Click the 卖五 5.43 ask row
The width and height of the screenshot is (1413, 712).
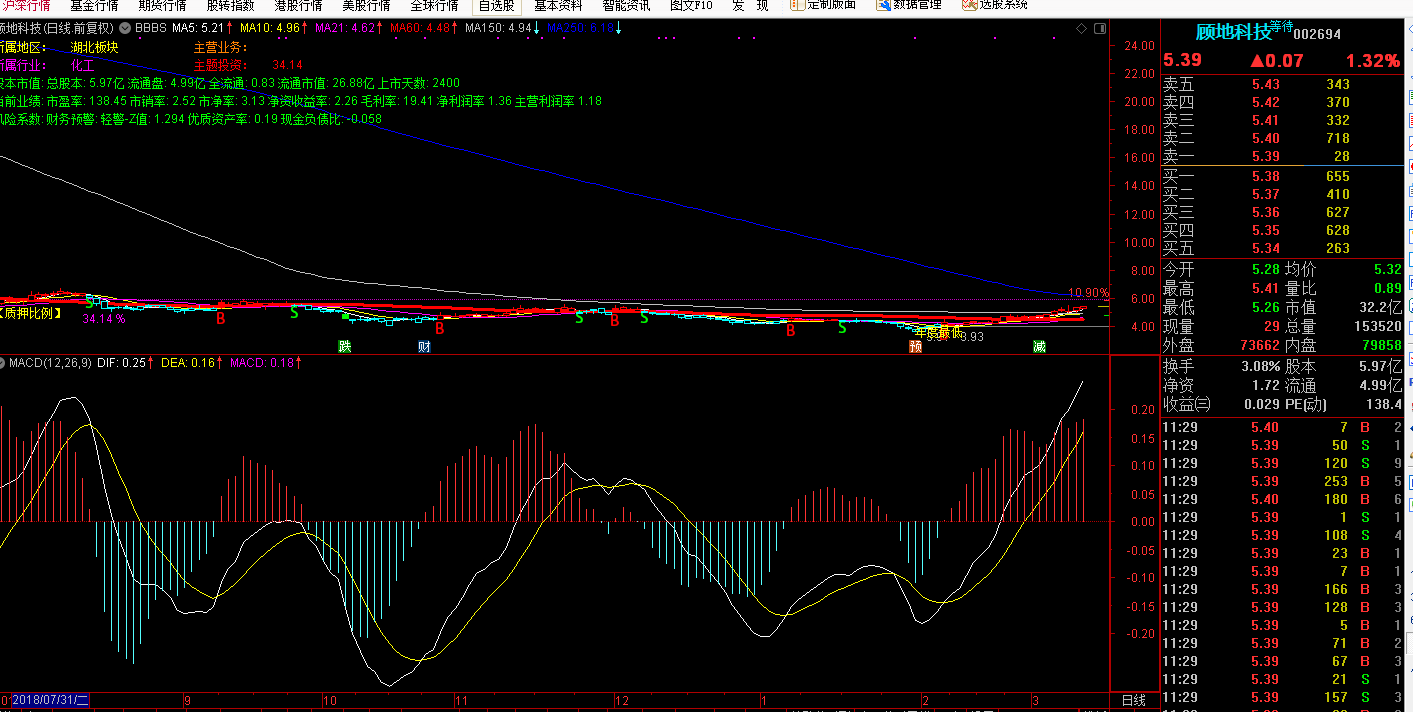pyautogui.click(x=1284, y=85)
